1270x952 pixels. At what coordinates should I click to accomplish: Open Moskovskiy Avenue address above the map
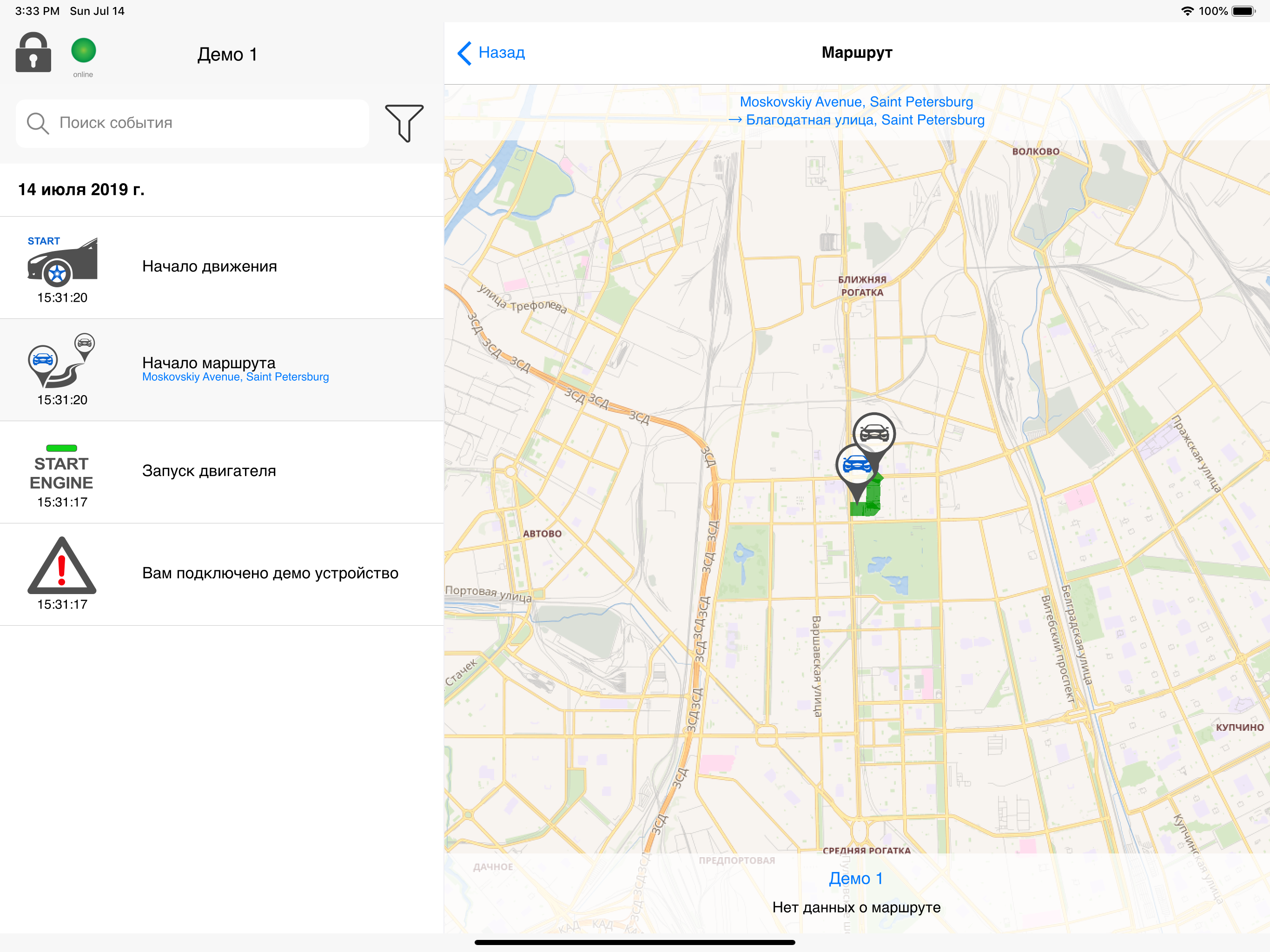856,102
